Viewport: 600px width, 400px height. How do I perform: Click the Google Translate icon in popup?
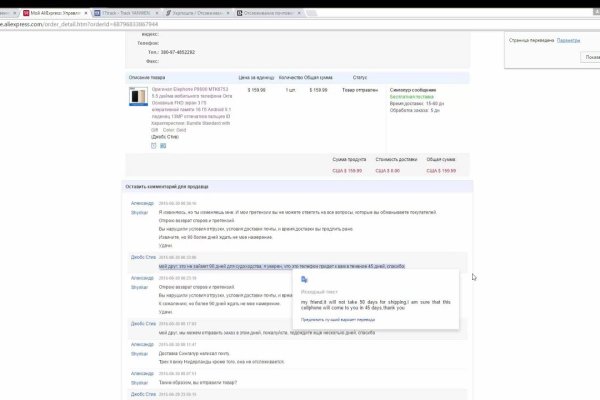304,280
